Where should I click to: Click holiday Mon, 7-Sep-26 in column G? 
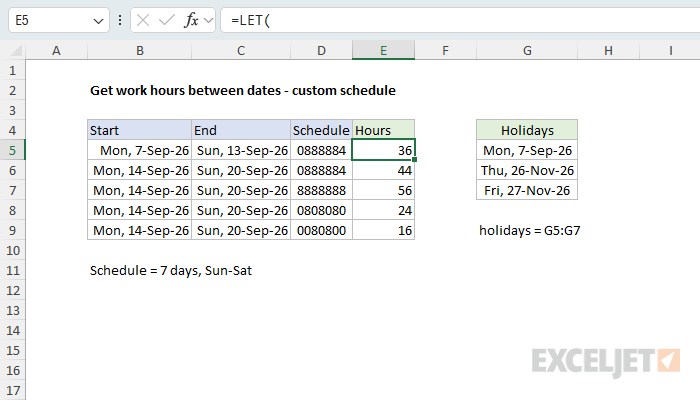[527, 150]
